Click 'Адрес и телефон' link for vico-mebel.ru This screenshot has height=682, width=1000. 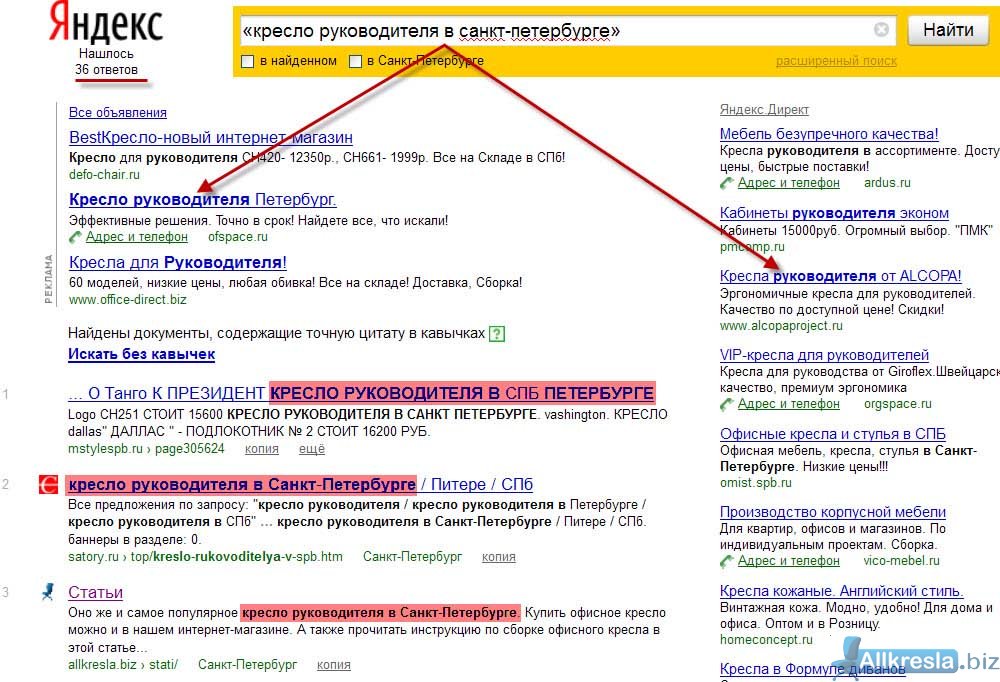(789, 561)
